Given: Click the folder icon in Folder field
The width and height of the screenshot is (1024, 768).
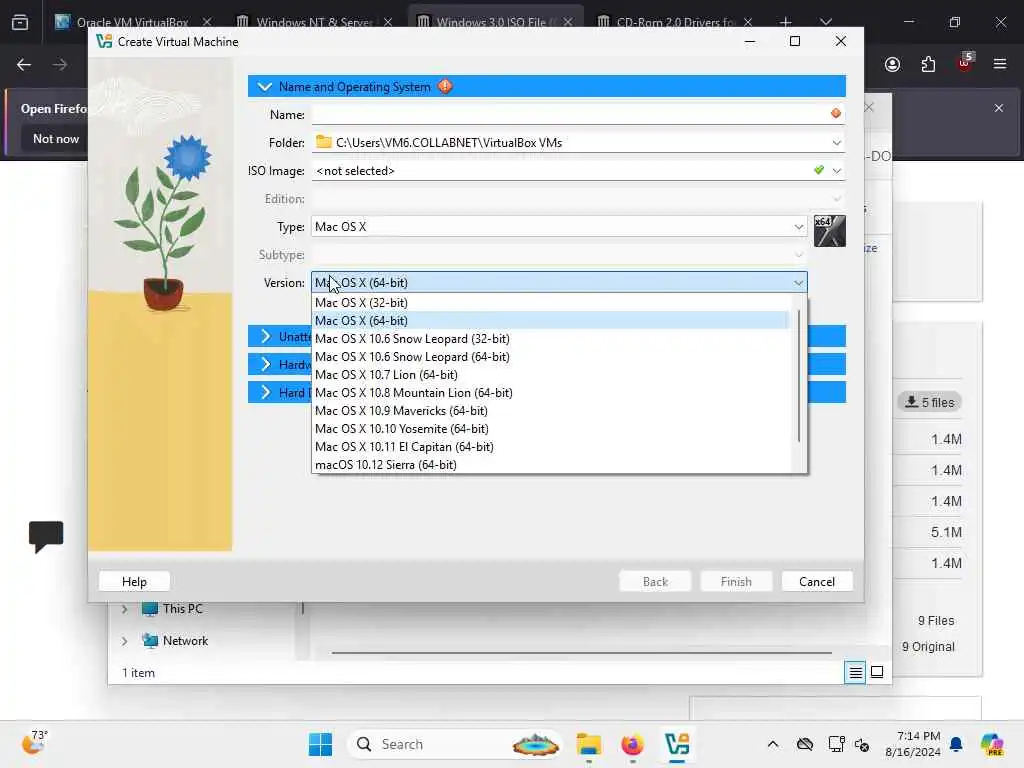Looking at the screenshot, I should (x=323, y=142).
